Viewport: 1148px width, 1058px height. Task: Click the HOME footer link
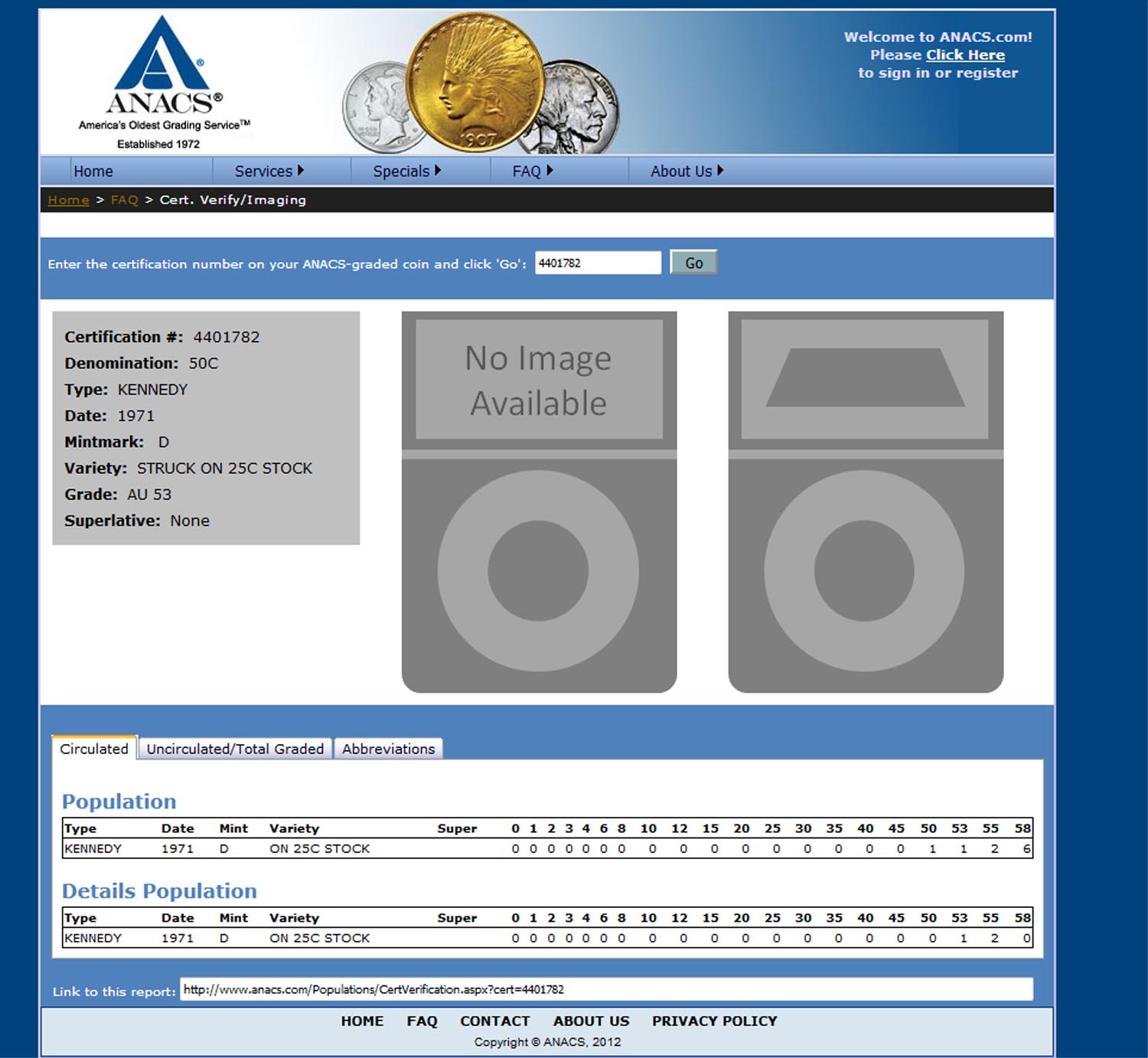click(x=362, y=1020)
